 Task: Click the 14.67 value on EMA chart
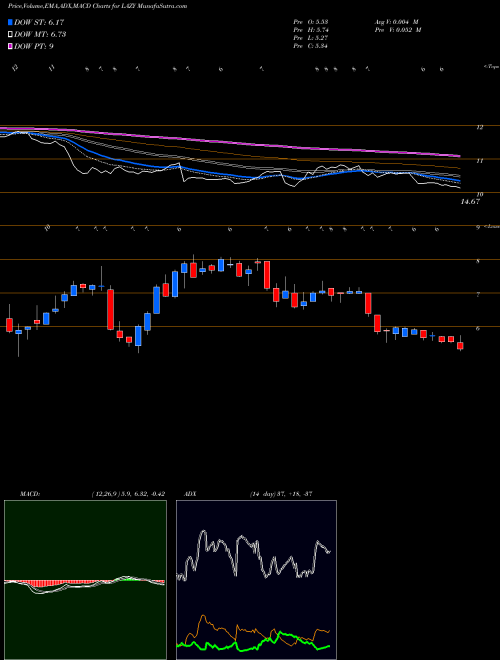point(470,202)
